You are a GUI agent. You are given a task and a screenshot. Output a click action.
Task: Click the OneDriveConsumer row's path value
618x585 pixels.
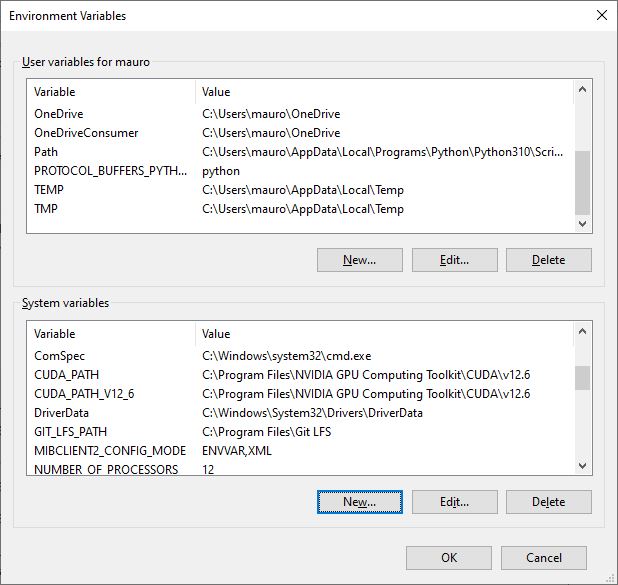click(x=271, y=133)
